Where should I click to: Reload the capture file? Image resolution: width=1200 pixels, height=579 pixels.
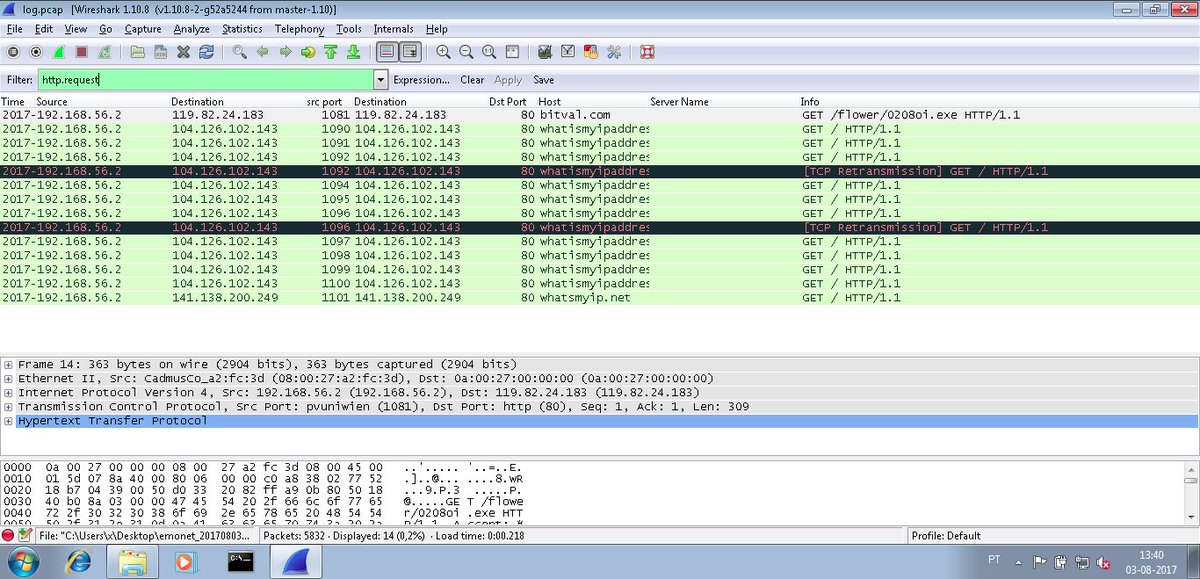coord(205,51)
